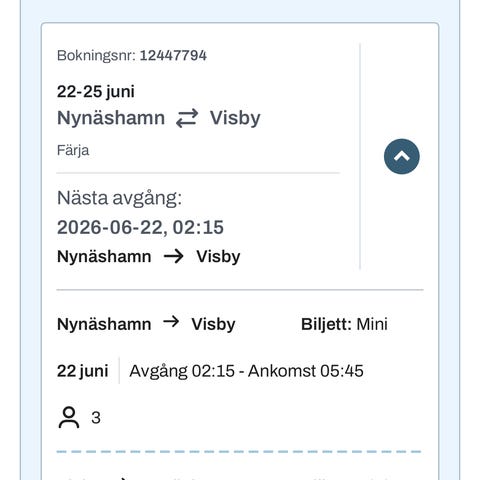
Task: Click the Biljett: Mini ticket type
Action: pos(344,324)
